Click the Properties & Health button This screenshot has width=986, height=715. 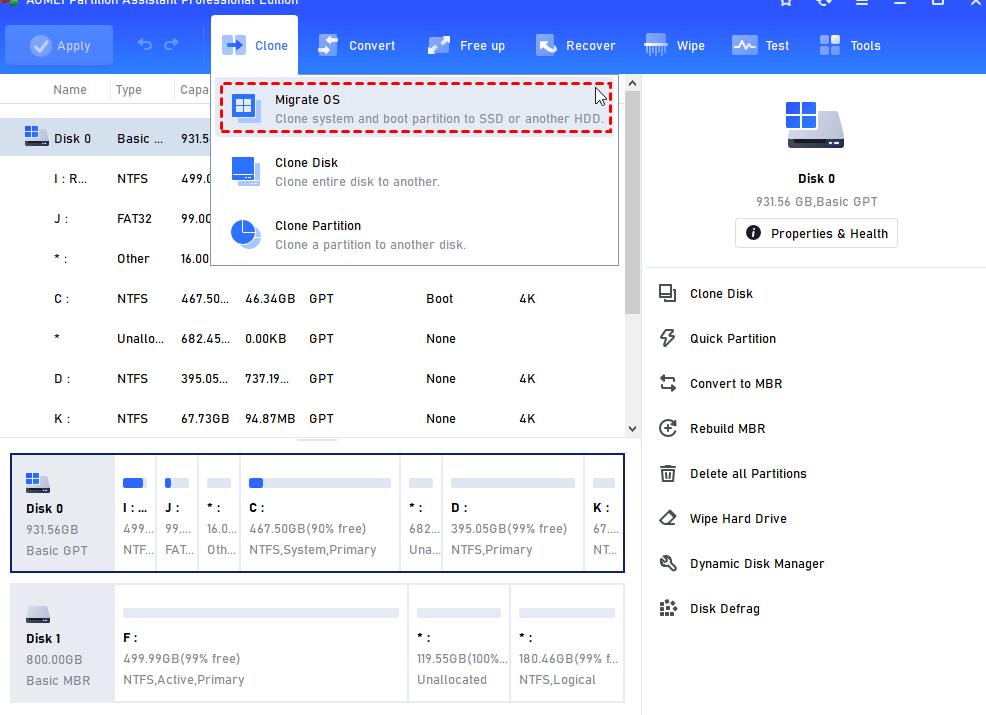pos(816,233)
